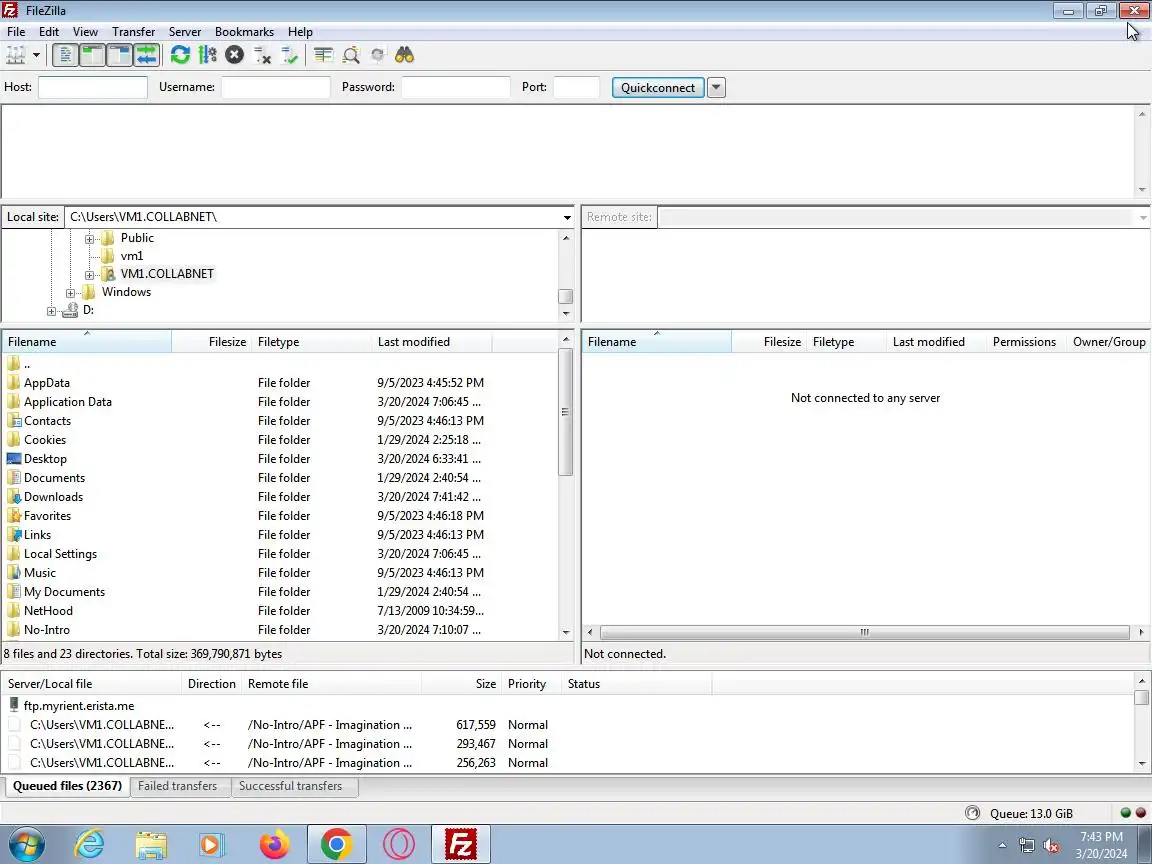Image resolution: width=1152 pixels, height=864 pixels.
Task: Open the Site Manager dropdown arrow
Action: click(x=36, y=55)
